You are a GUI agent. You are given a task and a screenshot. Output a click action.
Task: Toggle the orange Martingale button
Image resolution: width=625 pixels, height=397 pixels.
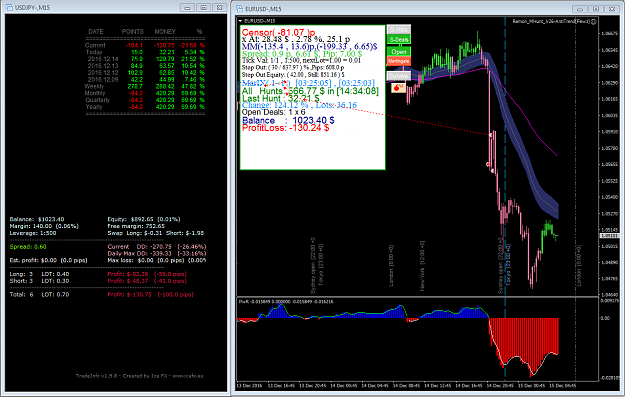coord(399,61)
